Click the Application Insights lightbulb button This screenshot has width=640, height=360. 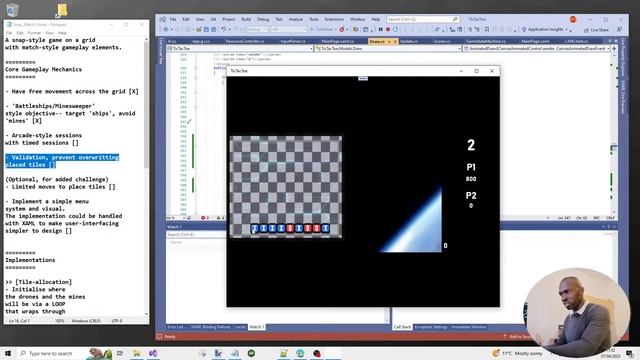point(544,29)
